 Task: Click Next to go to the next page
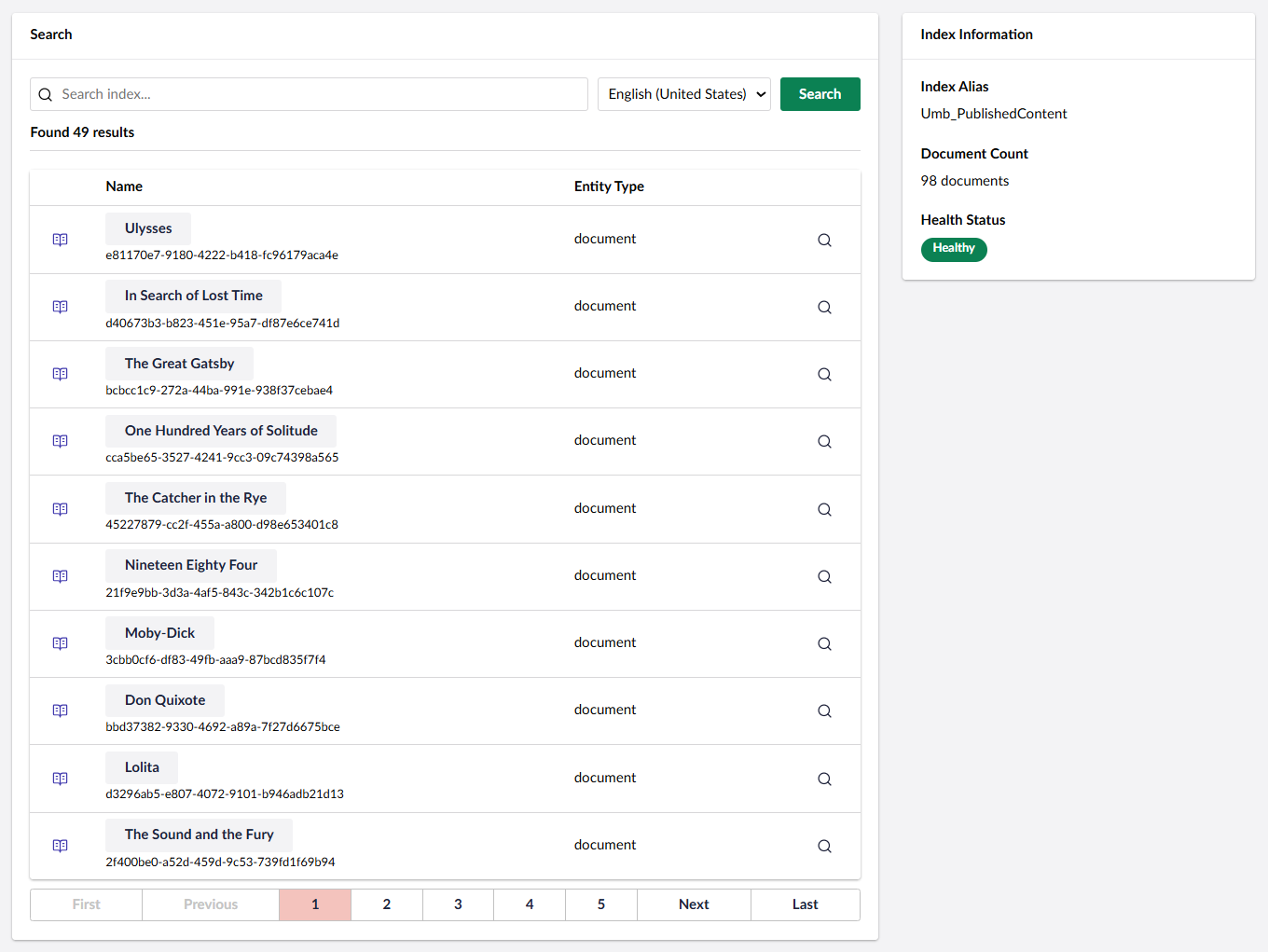[x=694, y=904]
